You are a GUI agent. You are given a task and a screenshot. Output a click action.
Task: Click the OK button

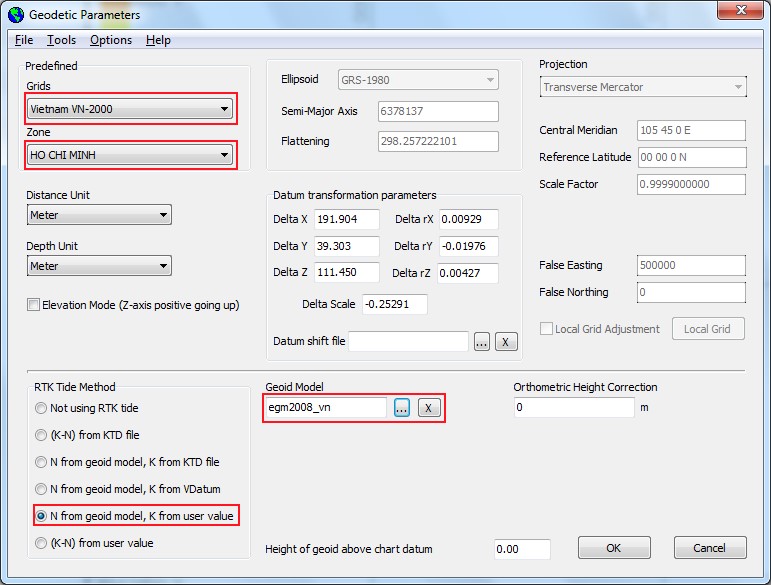[x=614, y=548]
